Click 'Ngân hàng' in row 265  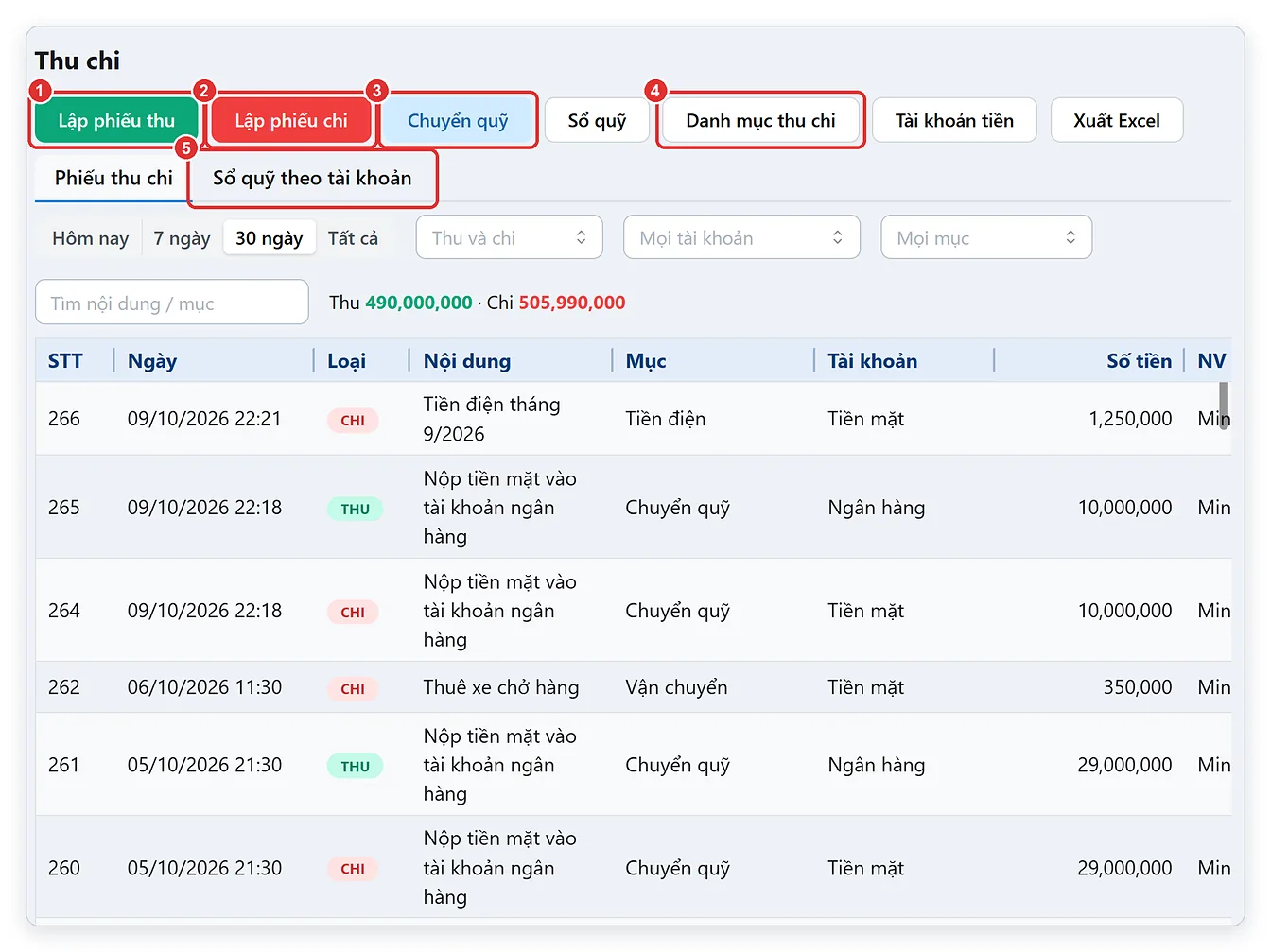pyautogui.click(x=877, y=508)
